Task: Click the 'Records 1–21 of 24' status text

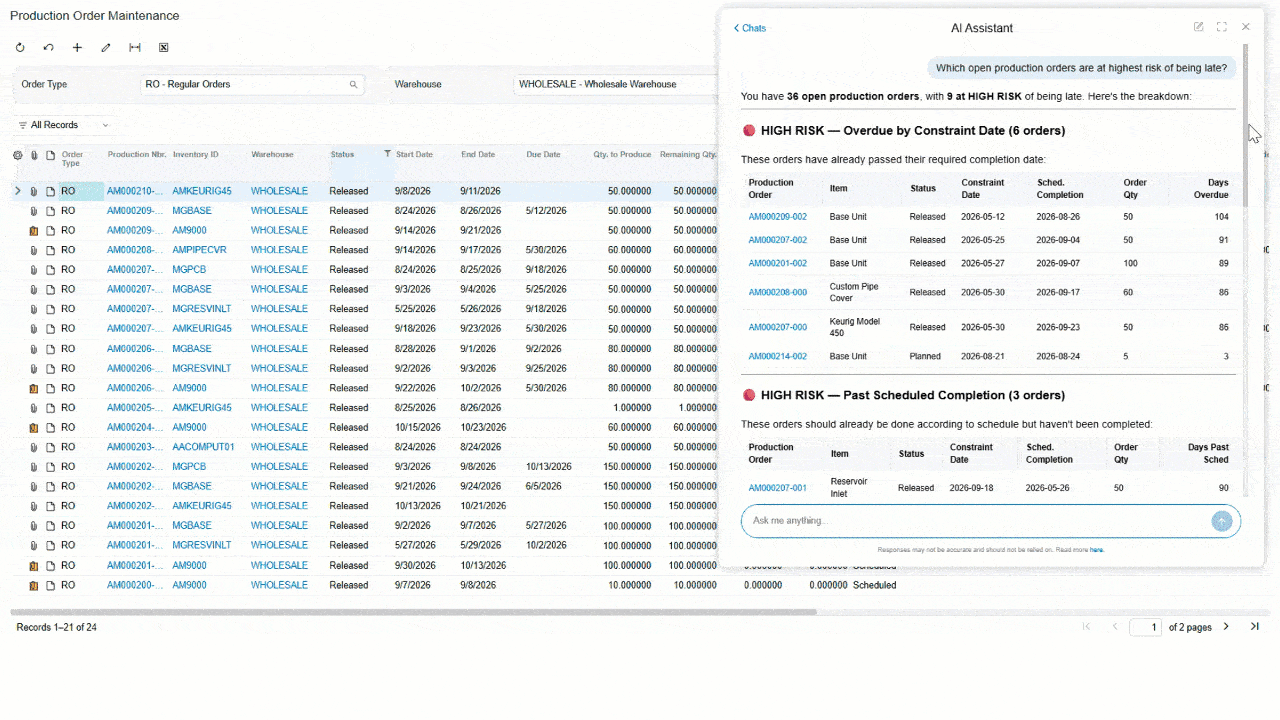Action: coord(57,627)
